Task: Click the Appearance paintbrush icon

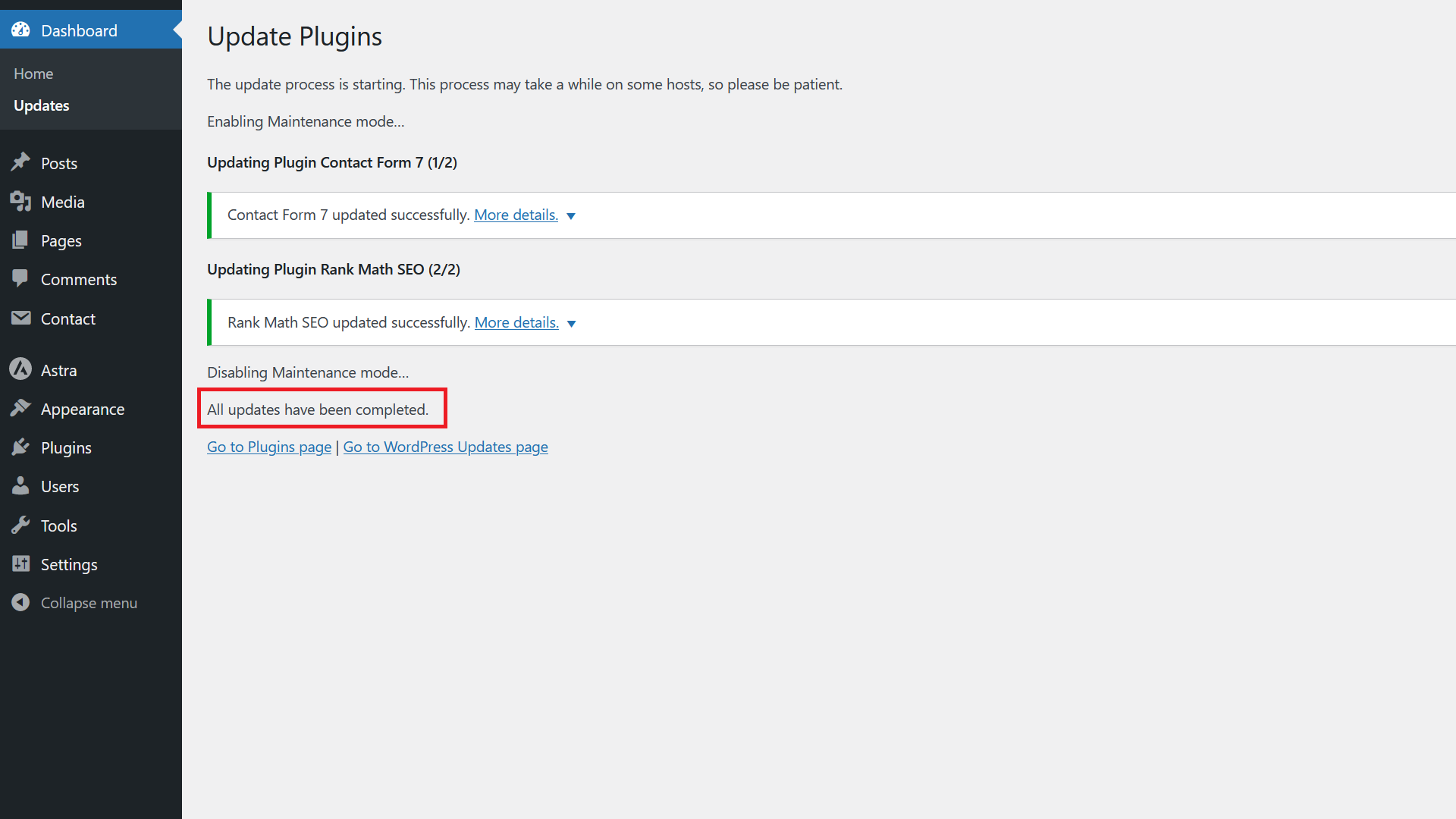Action: (x=20, y=408)
